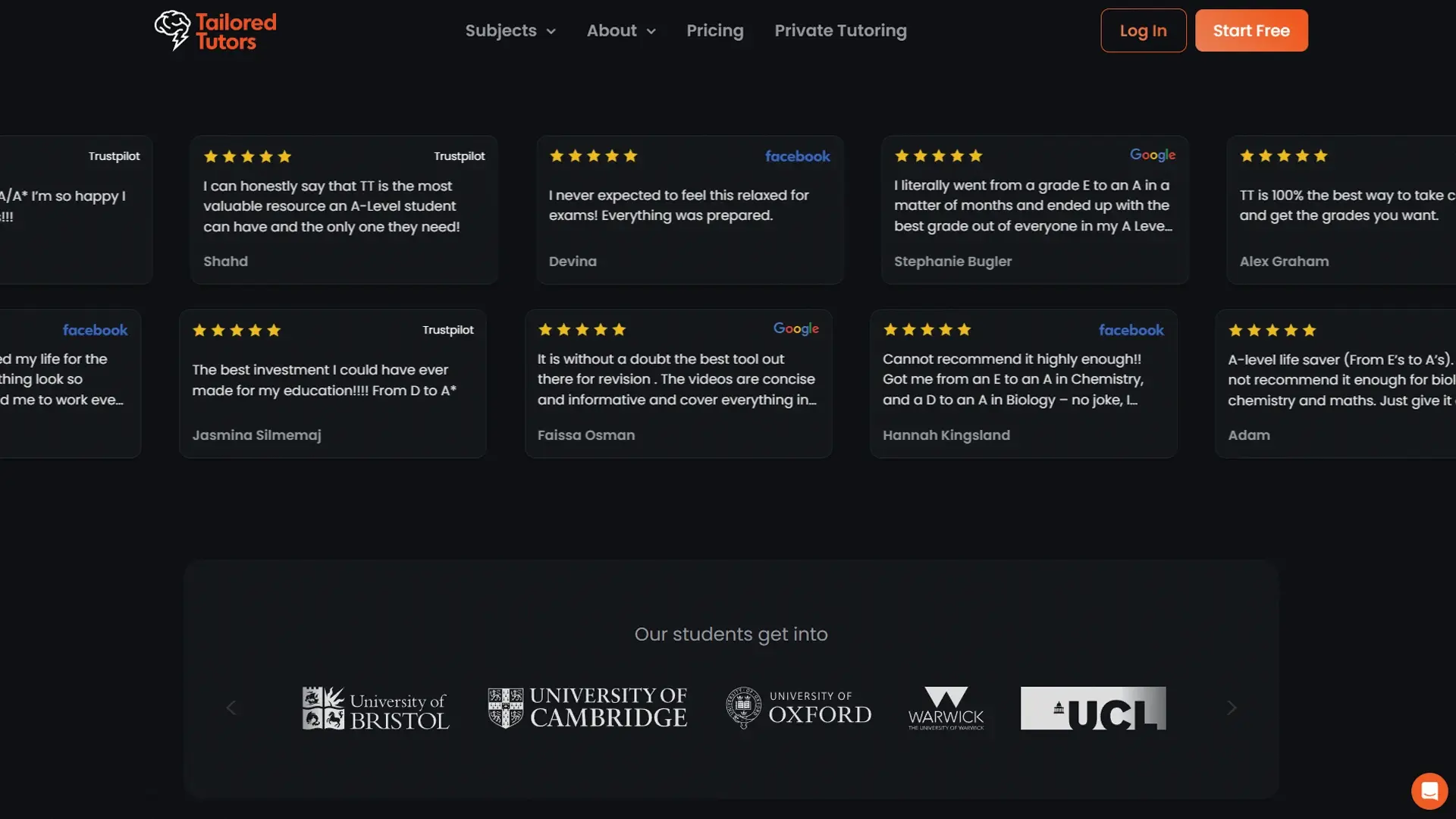Viewport: 1456px width, 819px height.
Task: Go to Private Tutoring page
Action: pyautogui.click(x=840, y=31)
